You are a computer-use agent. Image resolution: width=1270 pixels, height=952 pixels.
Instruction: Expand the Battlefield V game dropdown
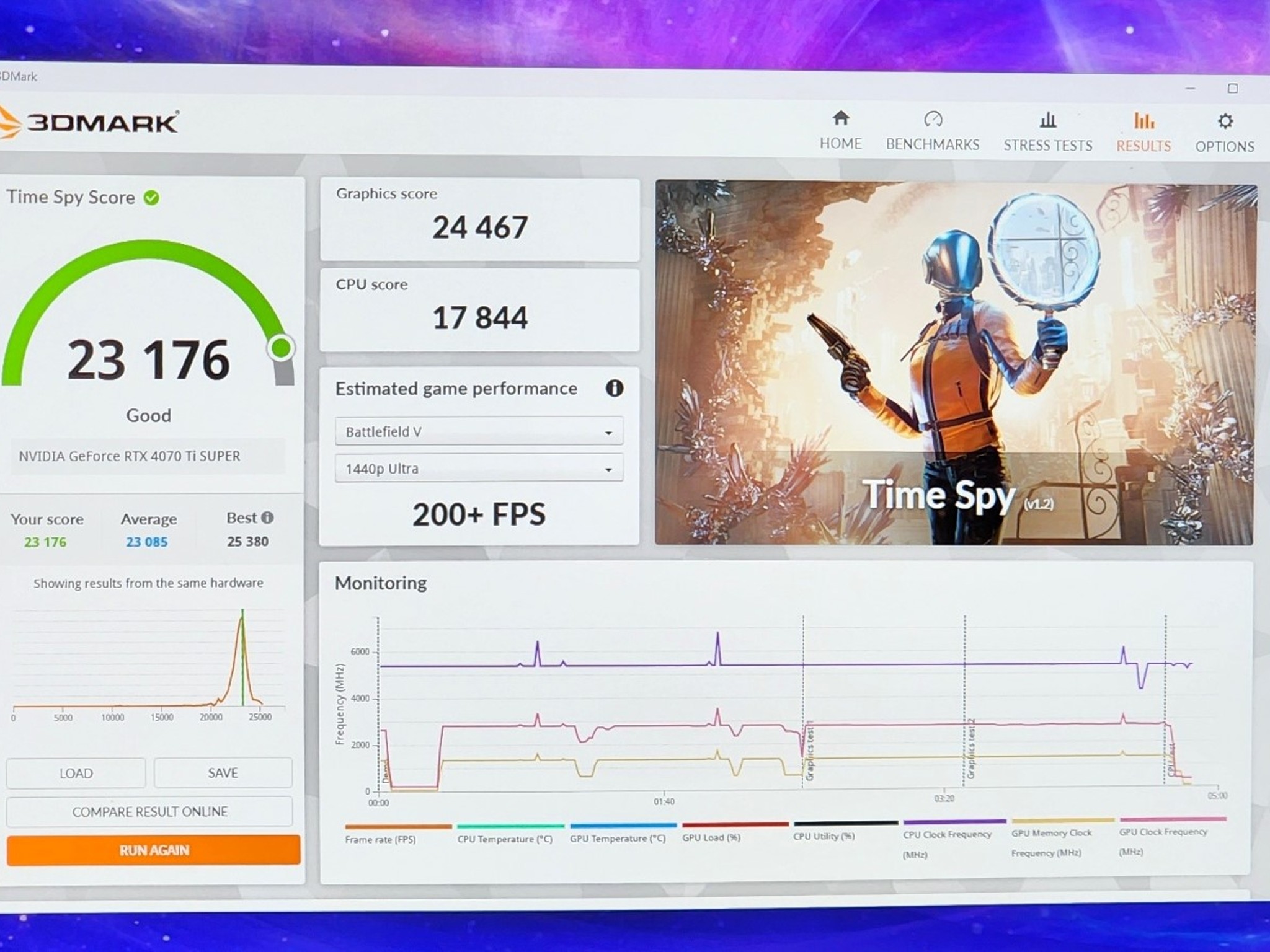tap(479, 431)
